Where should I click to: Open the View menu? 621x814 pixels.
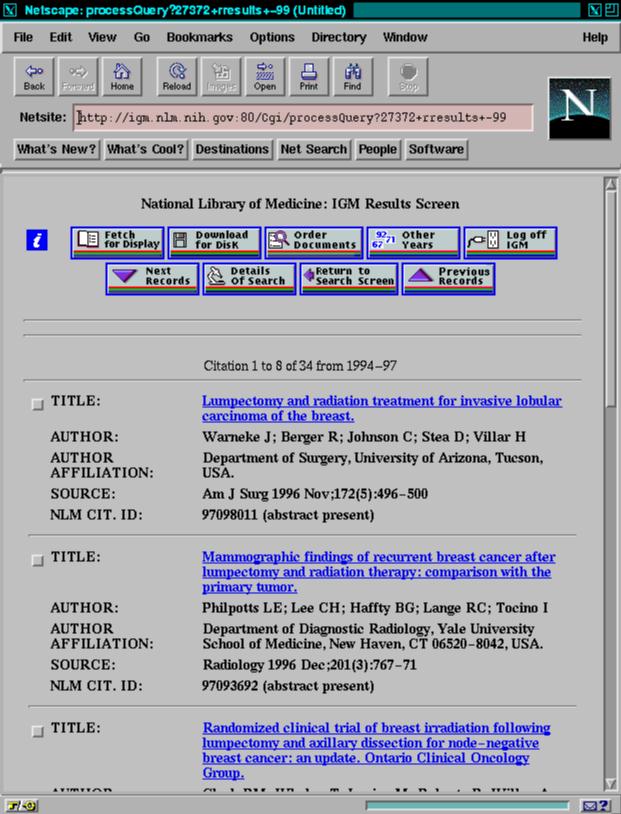pyautogui.click(x=102, y=37)
